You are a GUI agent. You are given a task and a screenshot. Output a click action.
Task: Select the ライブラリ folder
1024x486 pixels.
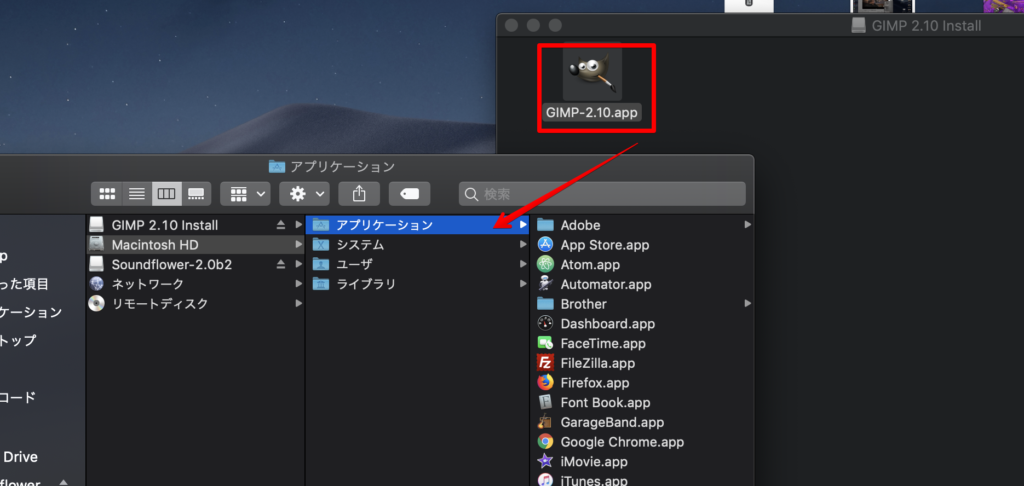click(418, 284)
